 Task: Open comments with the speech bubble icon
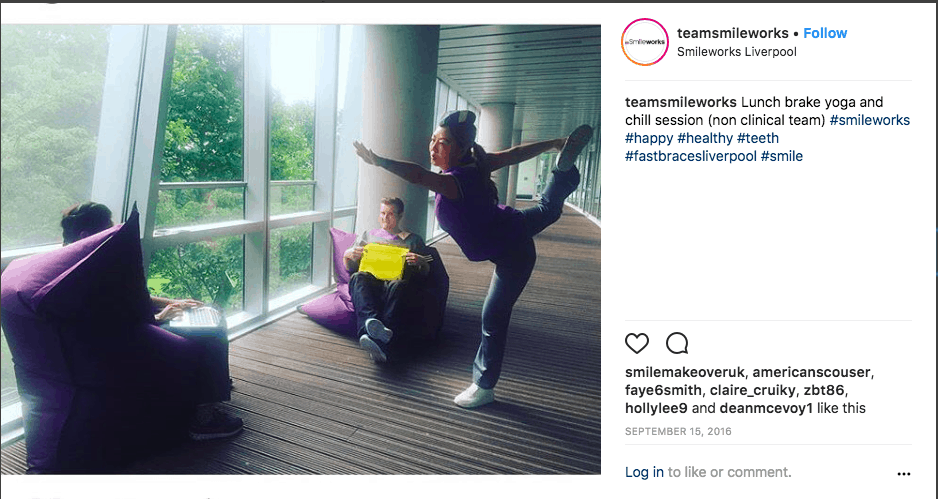click(x=677, y=343)
